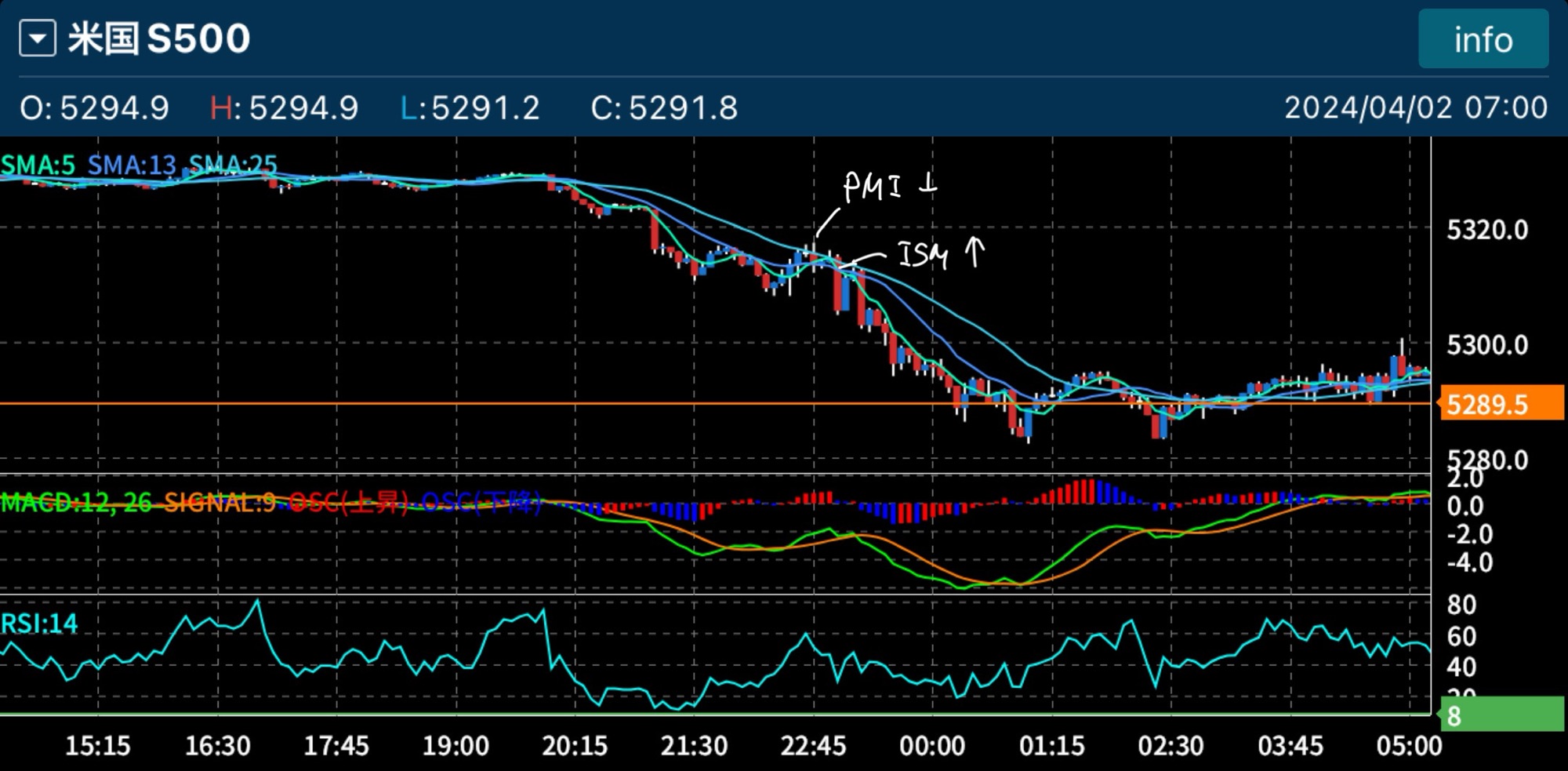Image resolution: width=1568 pixels, height=771 pixels.
Task: Click the SIGNAL:9 label in MACD panel
Action: [220, 502]
